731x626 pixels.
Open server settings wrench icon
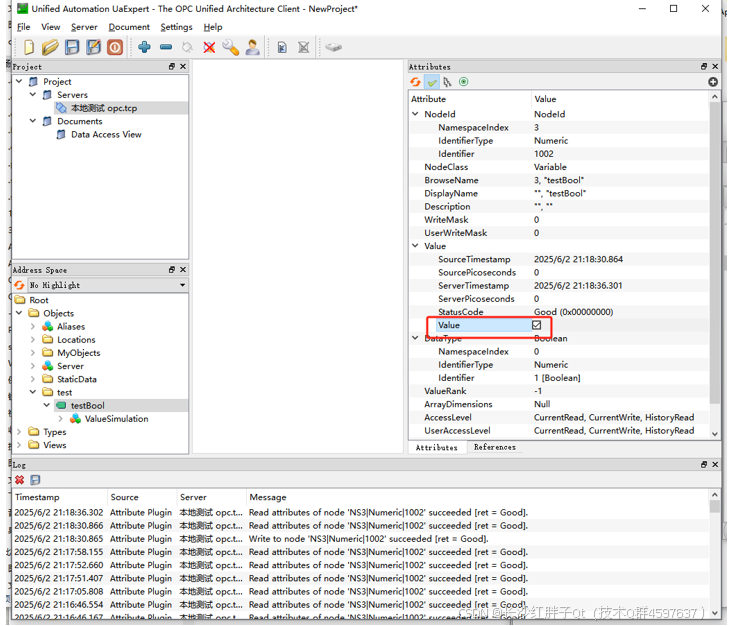coord(230,47)
